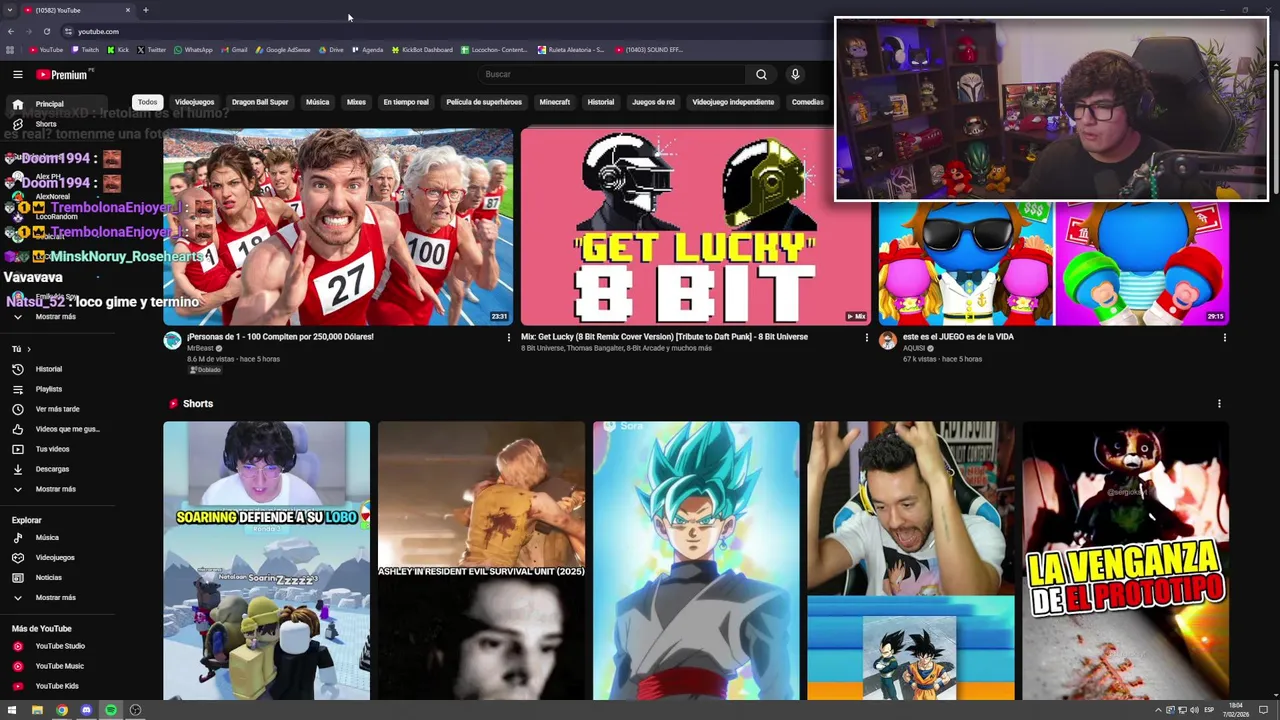Screen dimensions: 1280x720
Task: Select the Mixes filter chip
Action: tap(356, 102)
